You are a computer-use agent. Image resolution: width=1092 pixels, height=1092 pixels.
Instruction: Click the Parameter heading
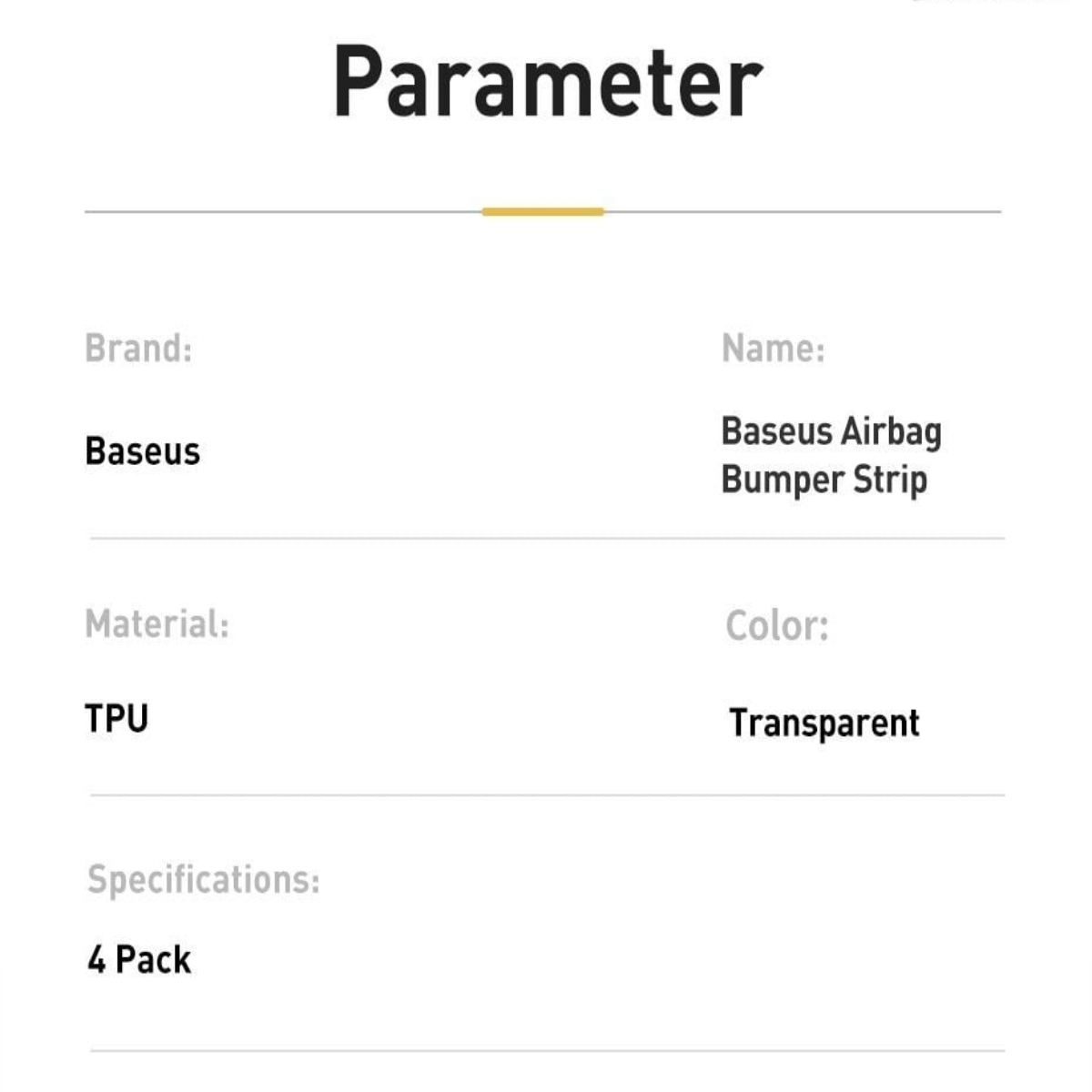click(x=547, y=83)
